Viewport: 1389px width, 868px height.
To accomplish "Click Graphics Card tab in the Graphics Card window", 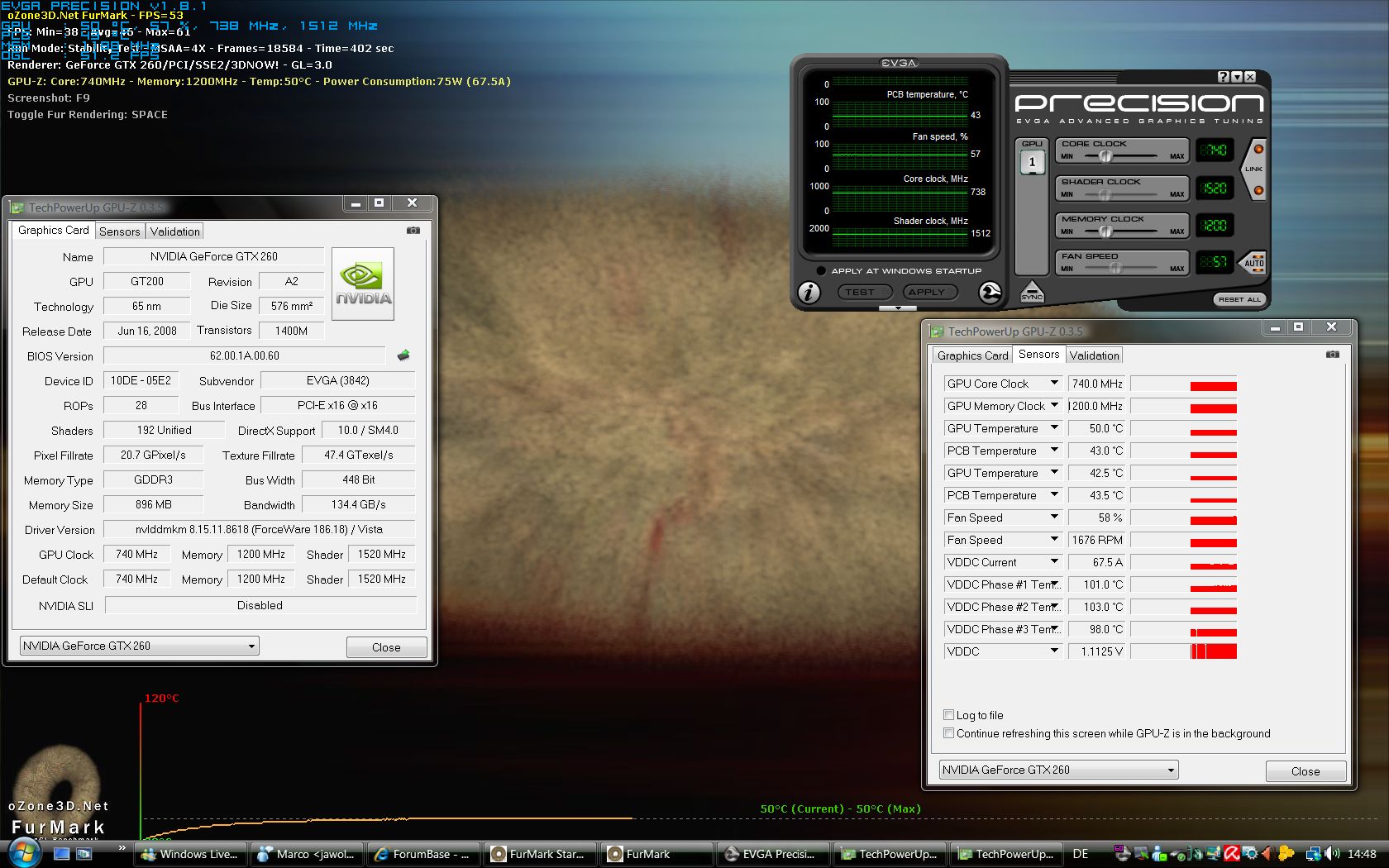I will (54, 230).
